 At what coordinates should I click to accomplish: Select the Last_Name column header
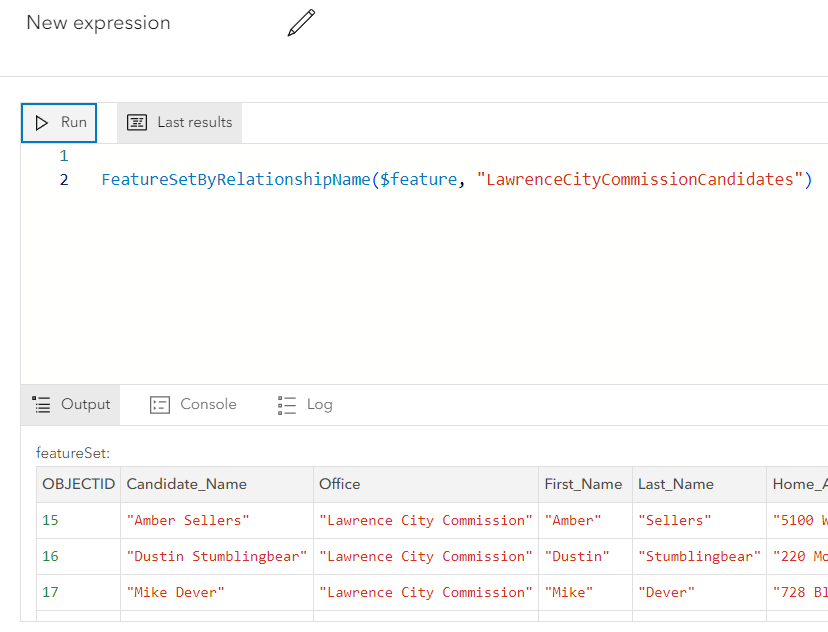tap(676, 484)
